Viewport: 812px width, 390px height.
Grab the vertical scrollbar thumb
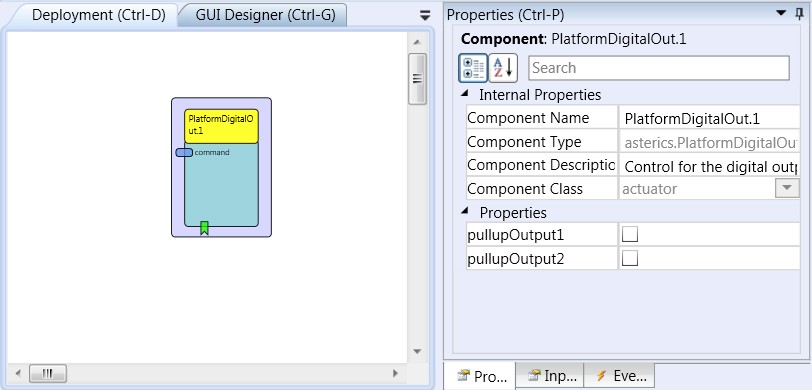click(x=417, y=79)
